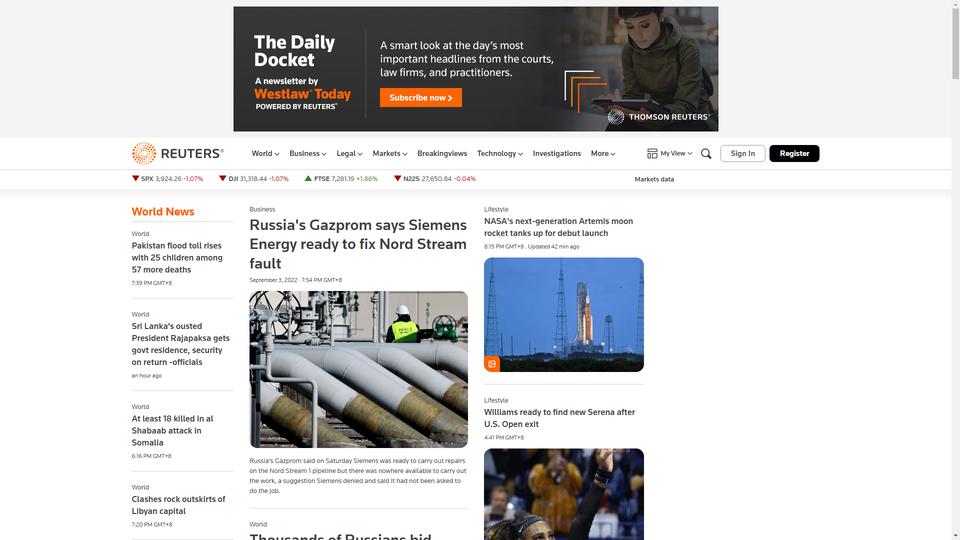
Task: Click the My View layout icon
Action: point(652,154)
